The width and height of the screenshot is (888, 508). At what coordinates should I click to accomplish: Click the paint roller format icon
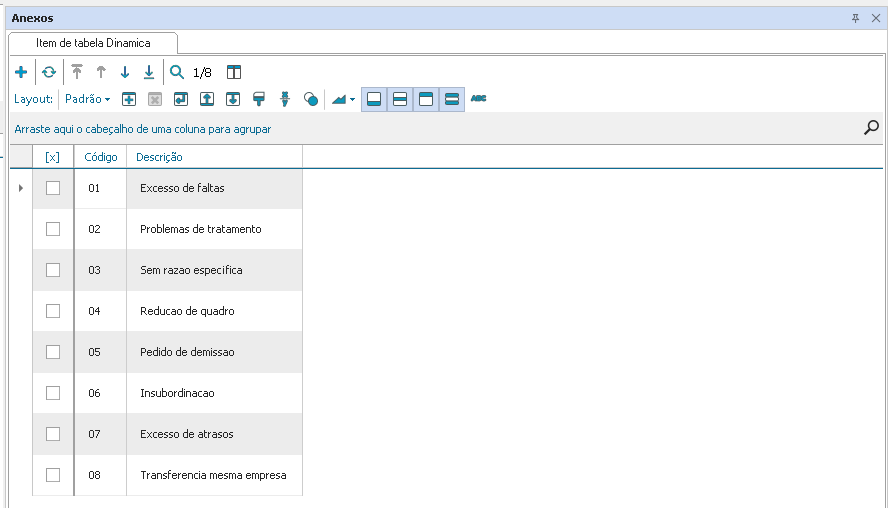[259, 100]
